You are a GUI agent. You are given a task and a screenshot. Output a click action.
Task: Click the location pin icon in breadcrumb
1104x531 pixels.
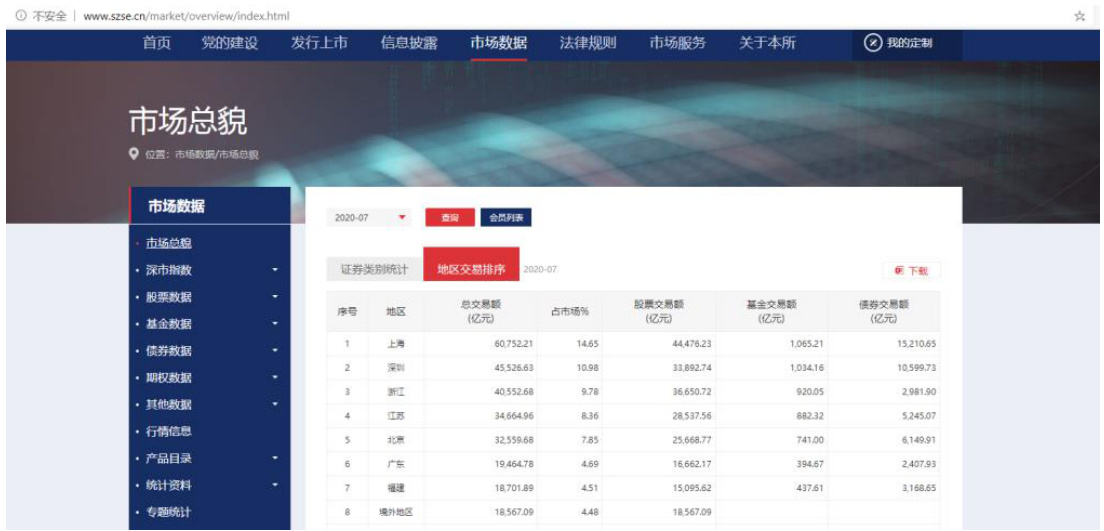[134, 154]
